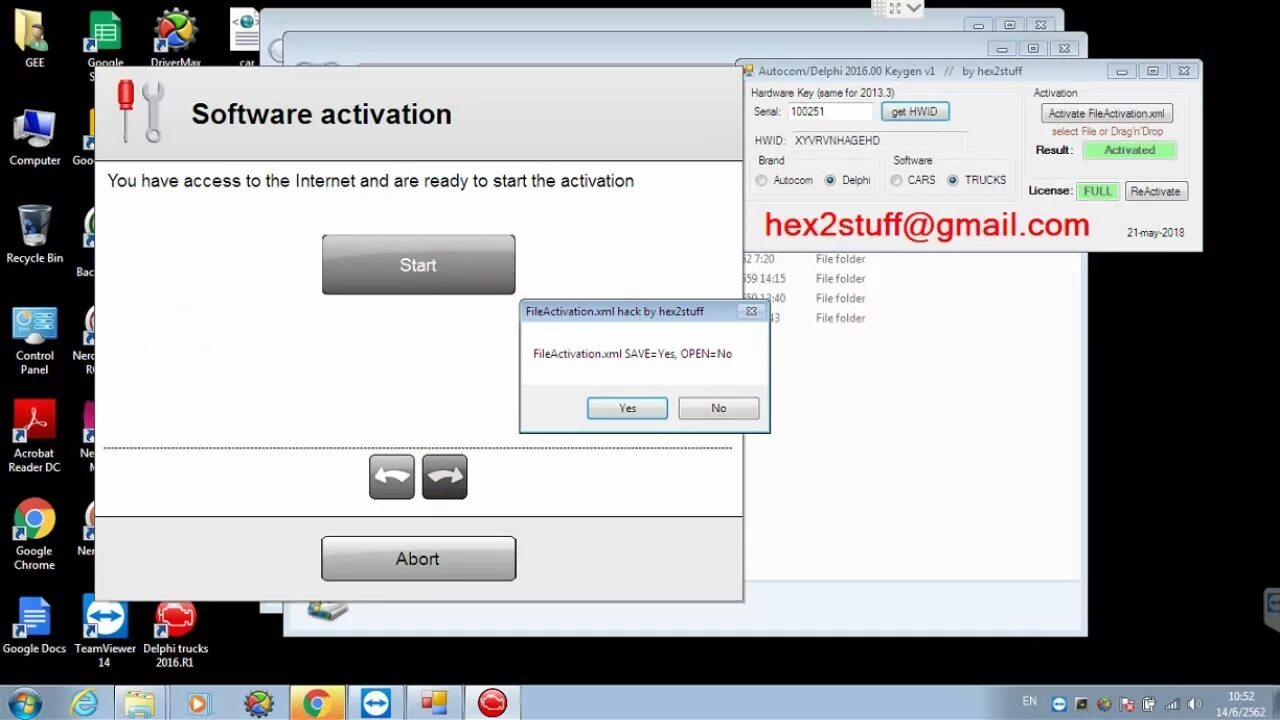This screenshot has width=1280, height=720.
Task: Open the Recycle Bin desktop icon
Action: coord(34,235)
